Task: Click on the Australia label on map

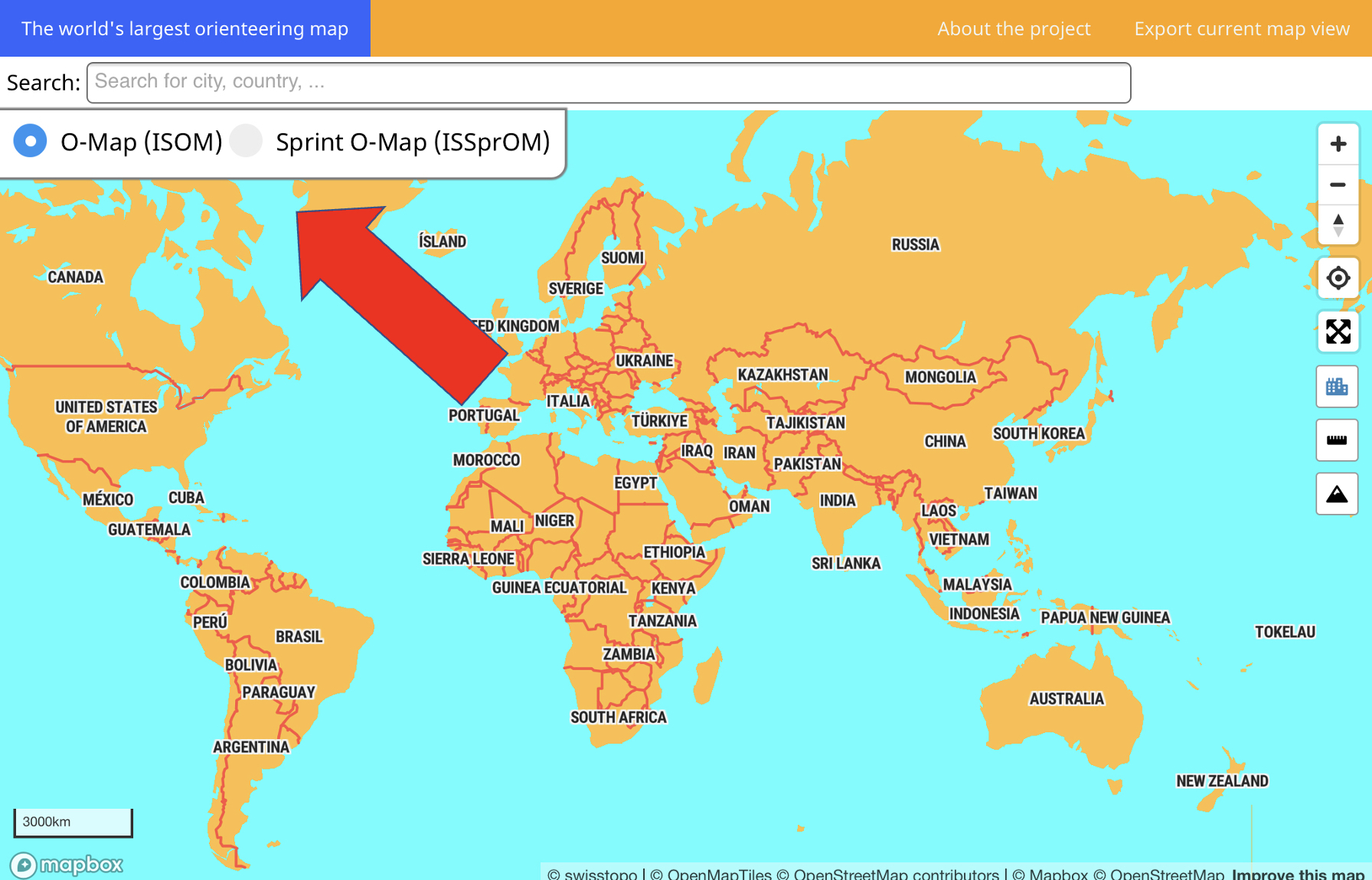Action: click(1066, 698)
